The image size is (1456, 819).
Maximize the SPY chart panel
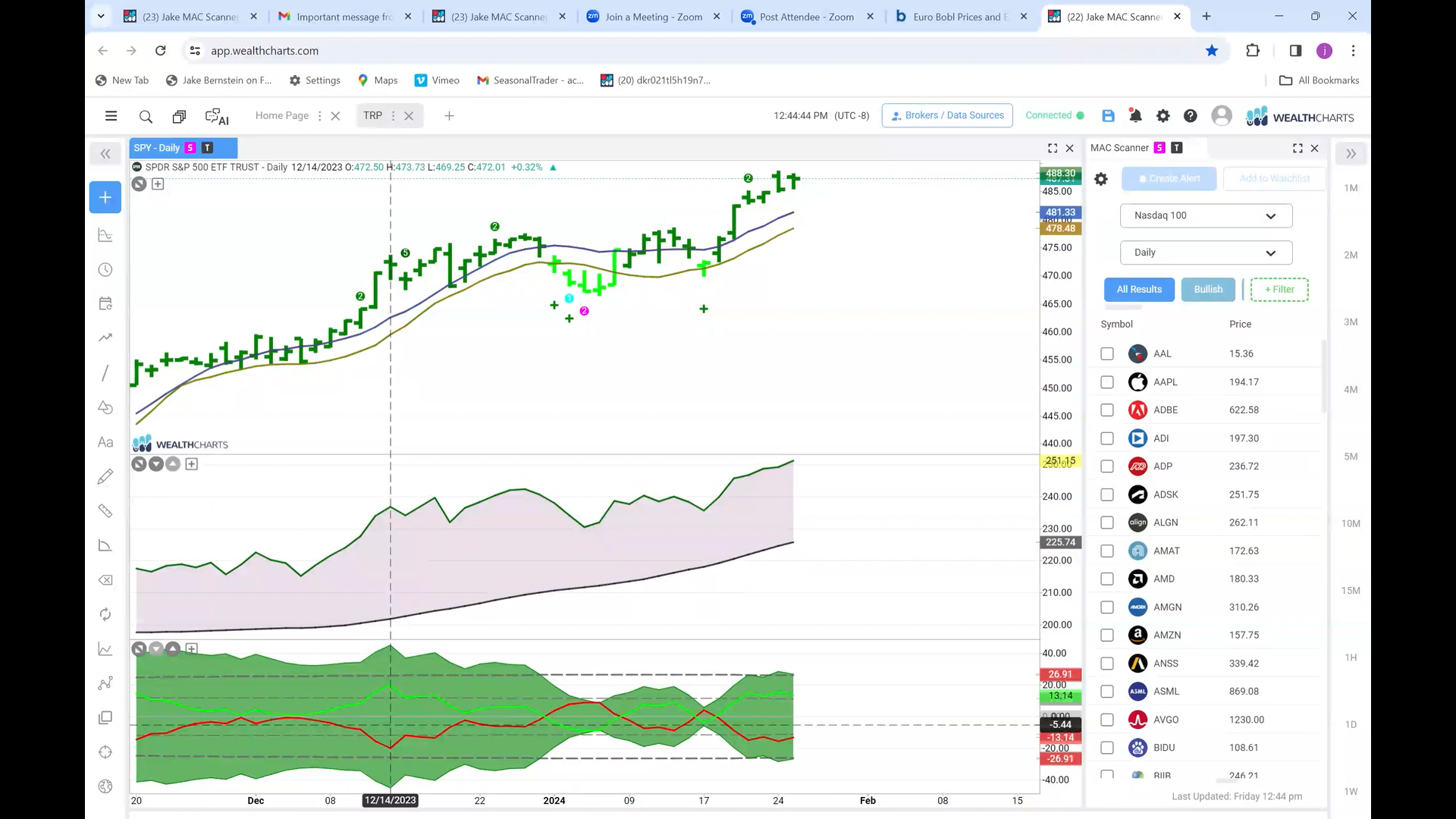(1053, 148)
